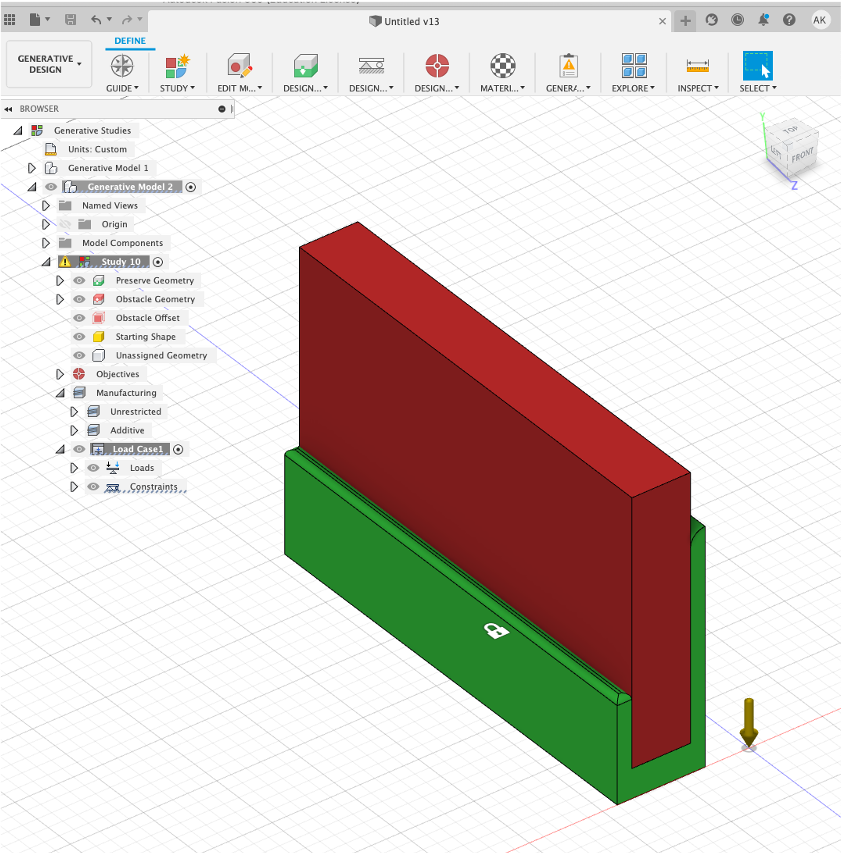This screenshot has width=841, height=854.
Task: Open the notifications bell
Action: (x=763, y=20)
